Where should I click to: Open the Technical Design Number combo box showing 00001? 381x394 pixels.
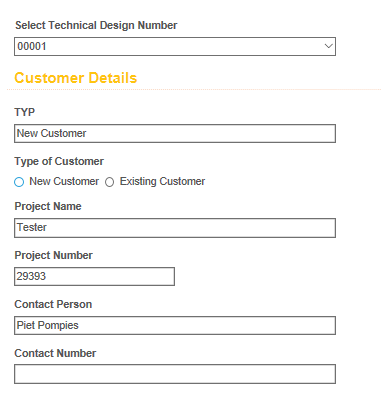[175, 46]
